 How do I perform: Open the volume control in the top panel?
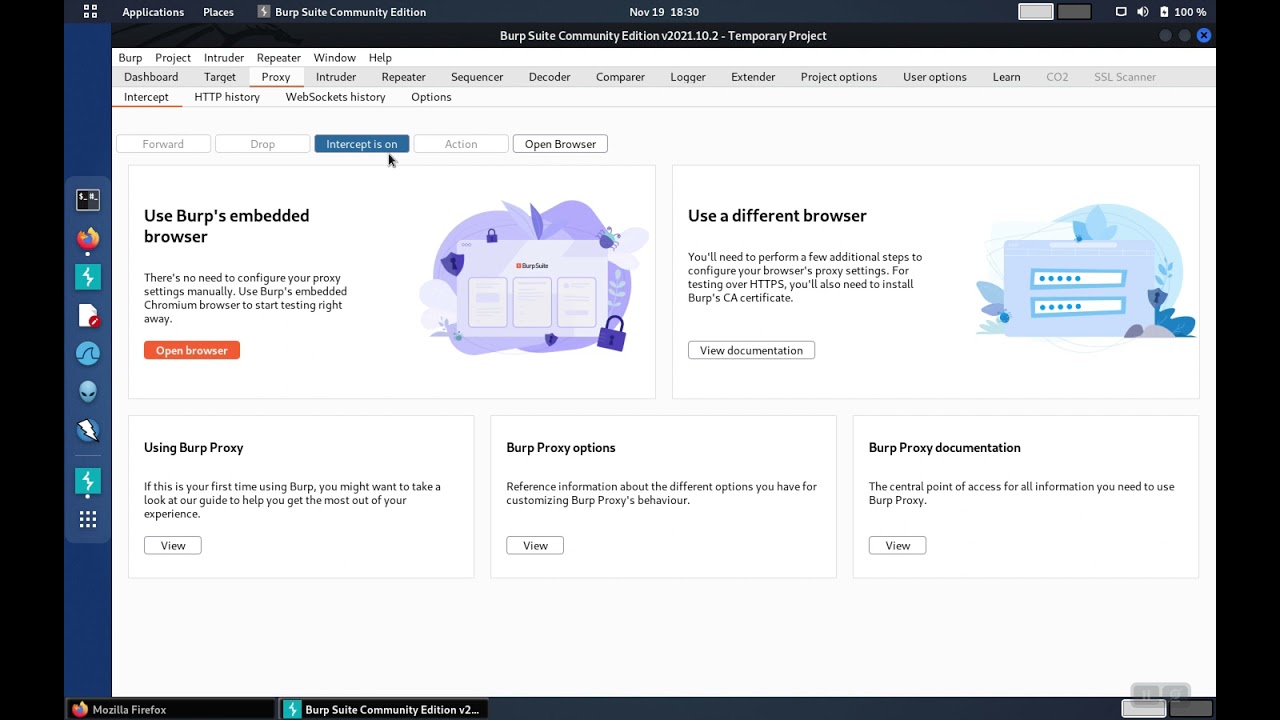(x=1143, y=12)
